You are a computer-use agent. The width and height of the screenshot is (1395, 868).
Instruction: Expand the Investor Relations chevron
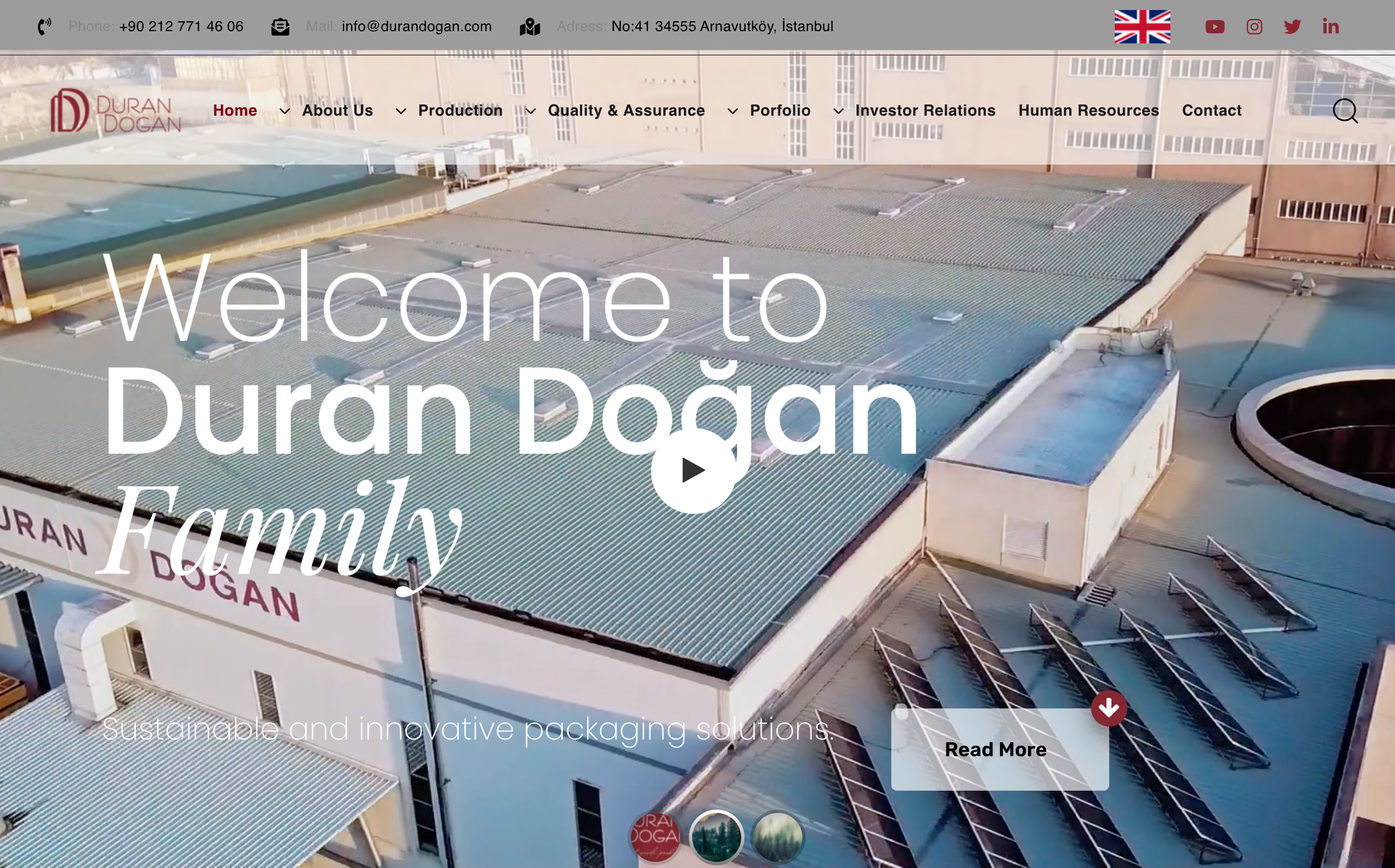[x=838, y=111]
